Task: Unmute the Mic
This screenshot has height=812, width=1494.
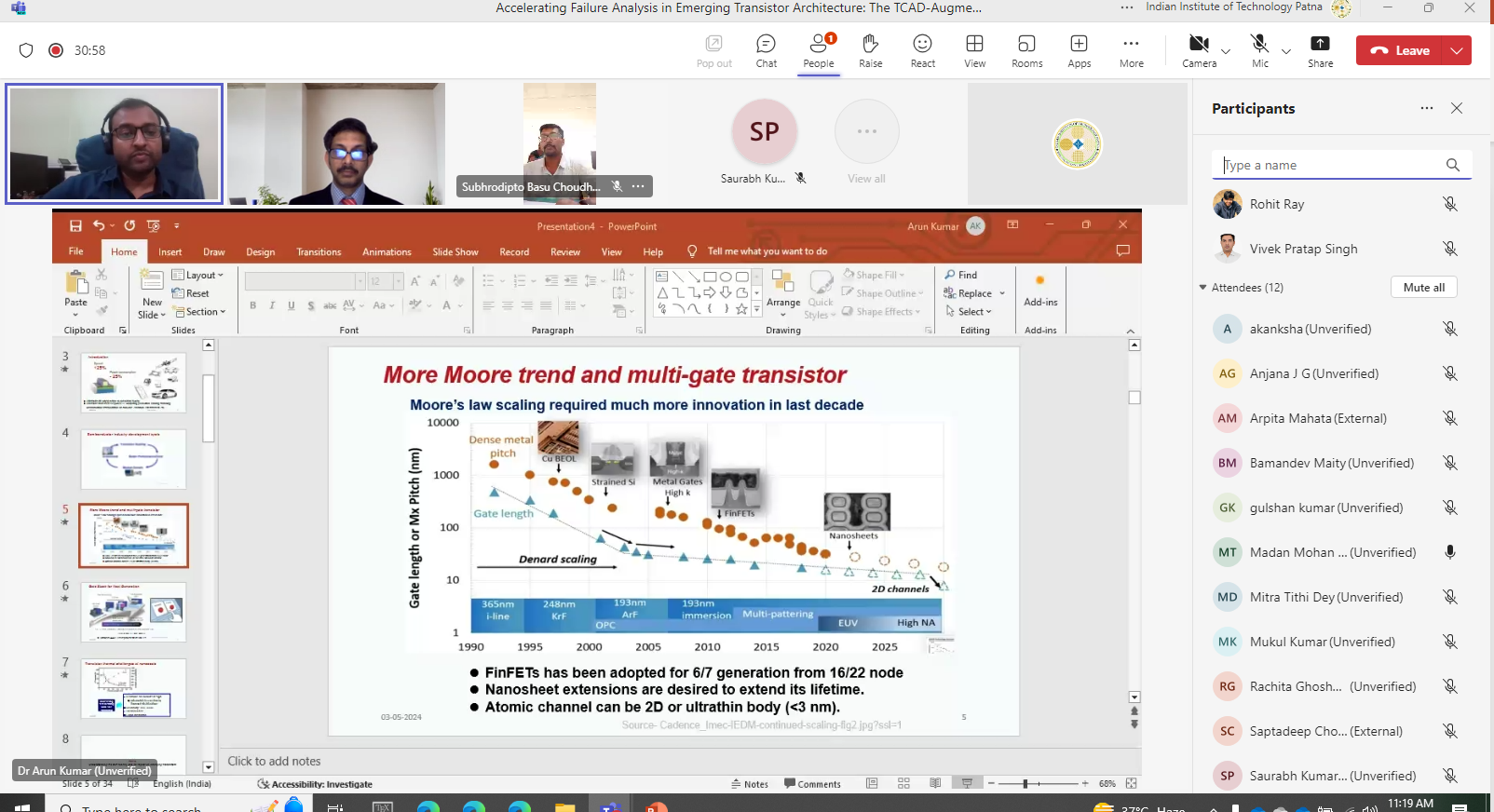Action: (1259, 50)
